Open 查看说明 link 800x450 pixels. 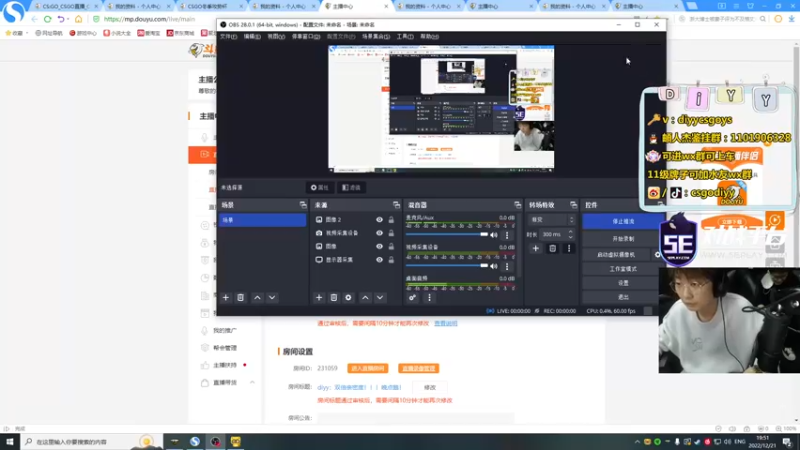point(445,323)
